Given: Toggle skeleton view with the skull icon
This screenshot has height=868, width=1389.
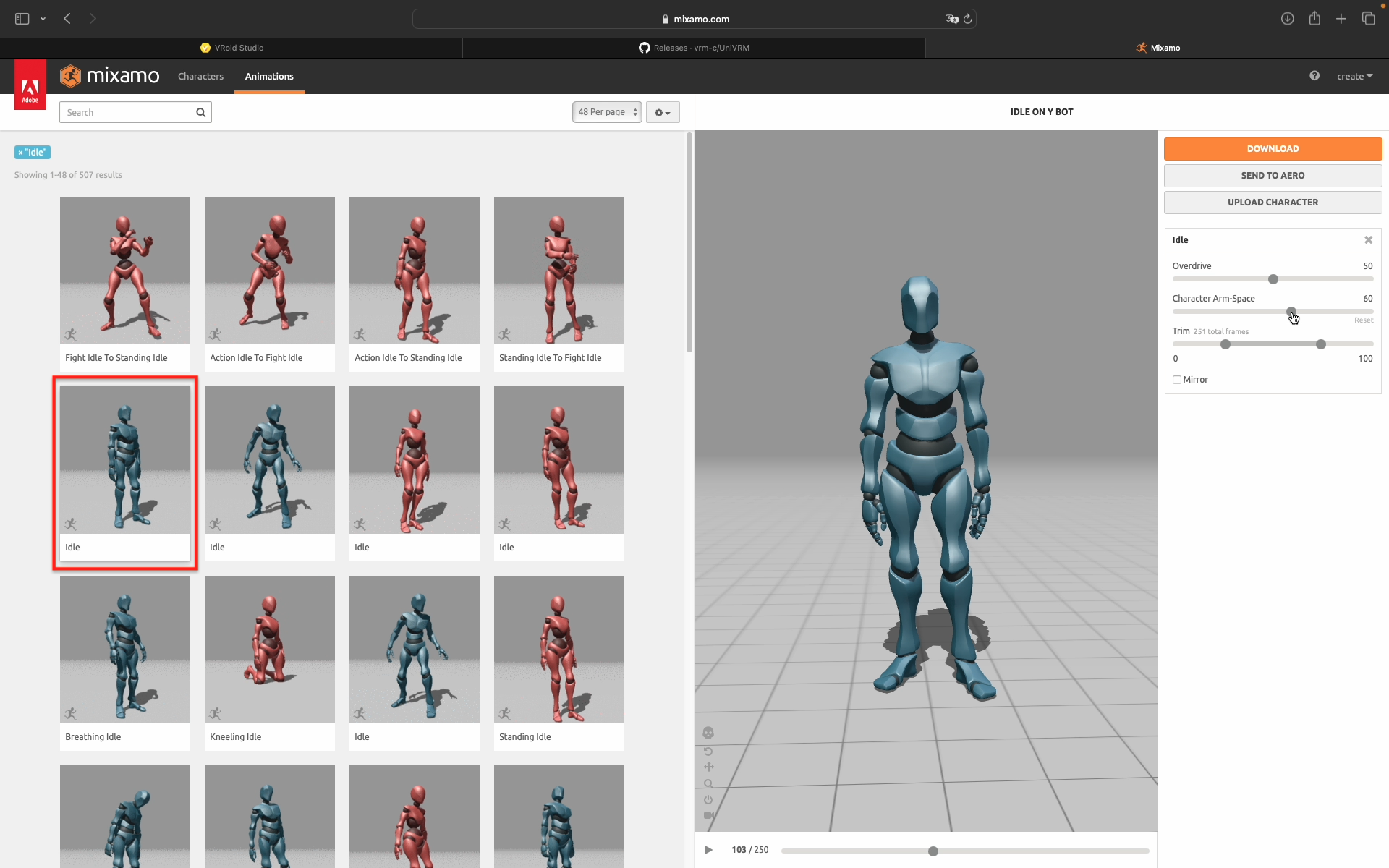Looking at the screenshot, I should tap(708, 733).
